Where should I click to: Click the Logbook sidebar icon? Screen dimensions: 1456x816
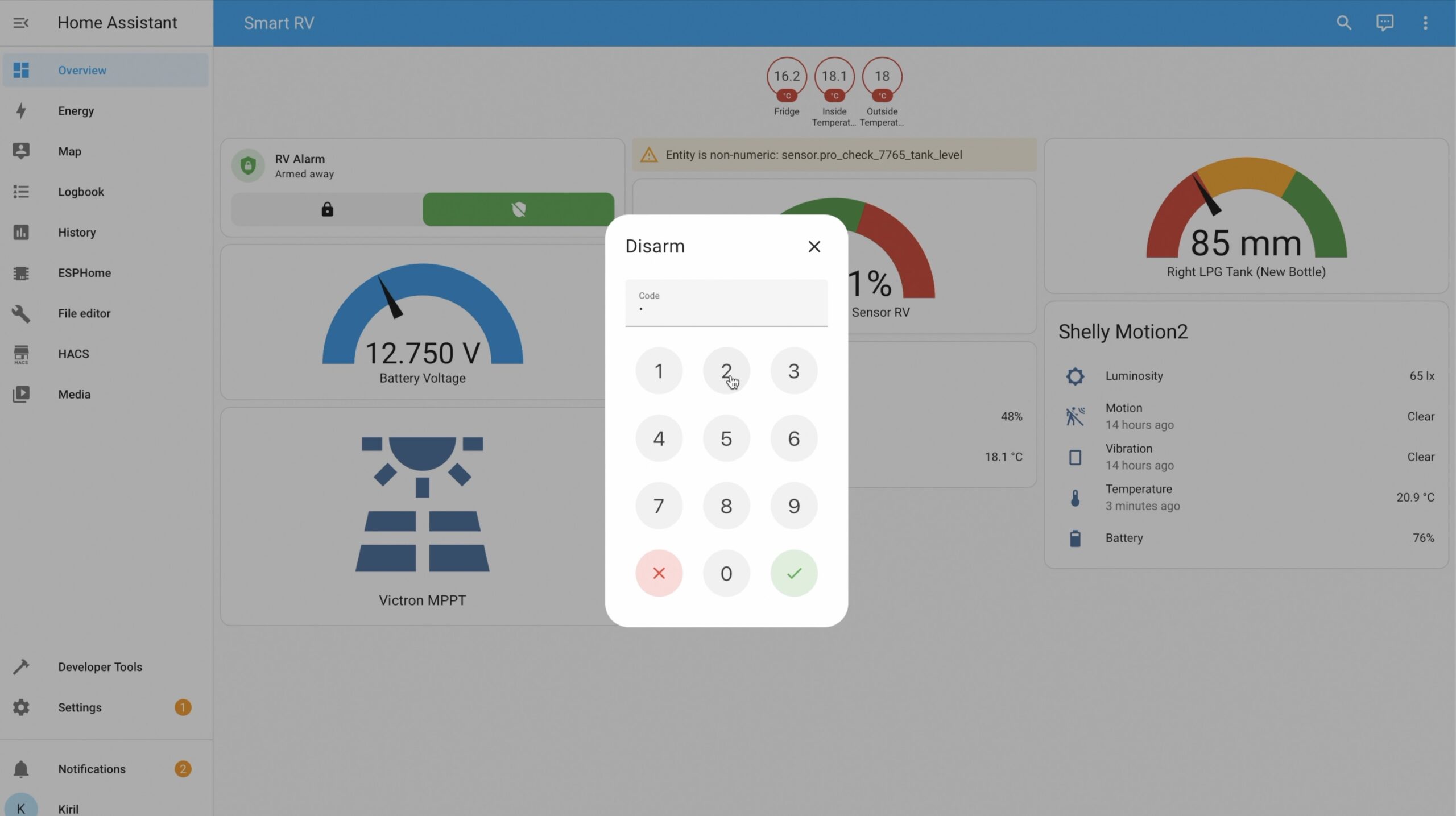[20, 192]
